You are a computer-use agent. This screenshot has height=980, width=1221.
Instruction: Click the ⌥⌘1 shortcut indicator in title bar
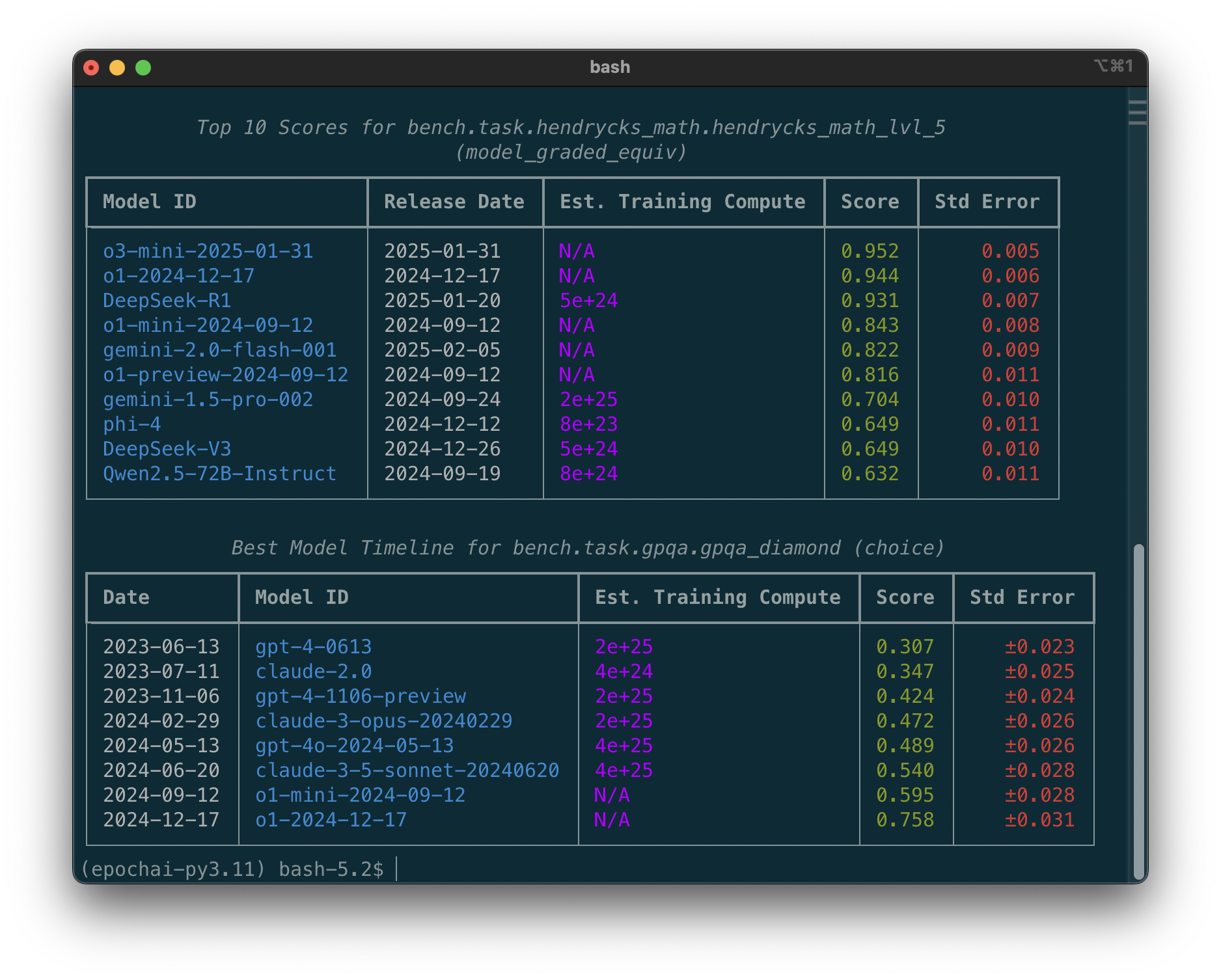click(x=1113, y=66)
